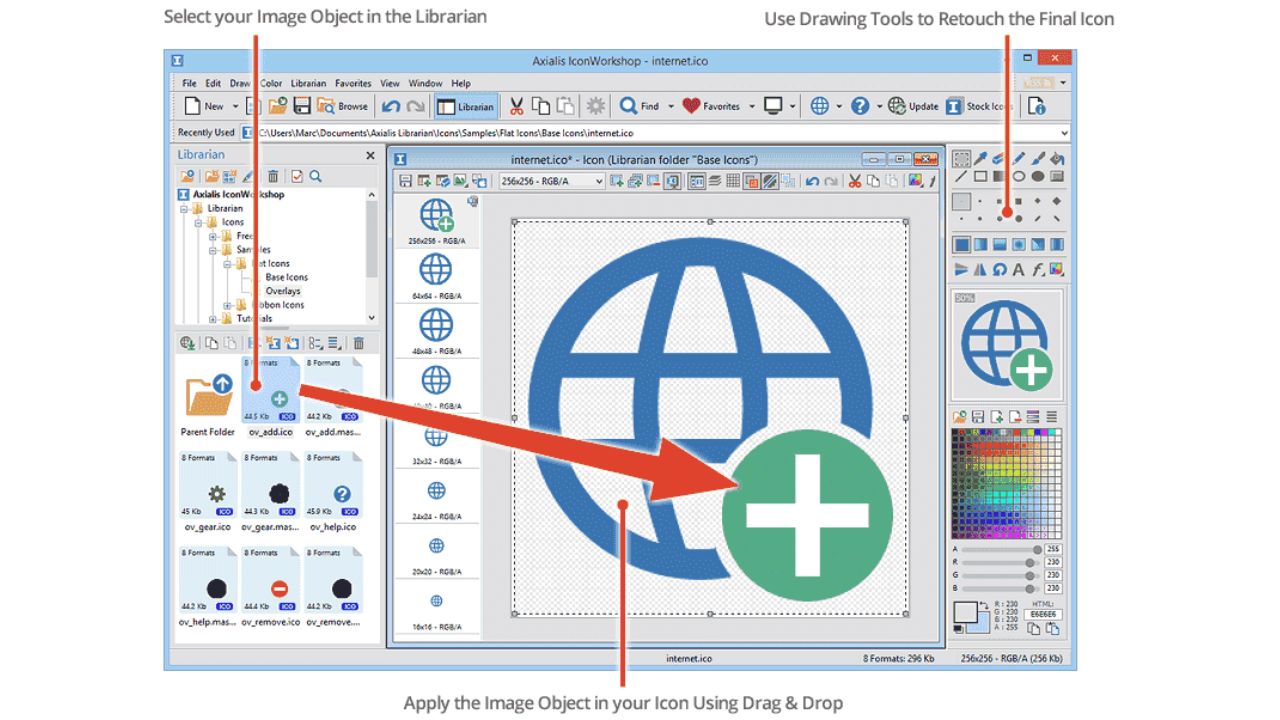Select the line drawing tool
Viewport: 1280px width, 720px height.
961,177
